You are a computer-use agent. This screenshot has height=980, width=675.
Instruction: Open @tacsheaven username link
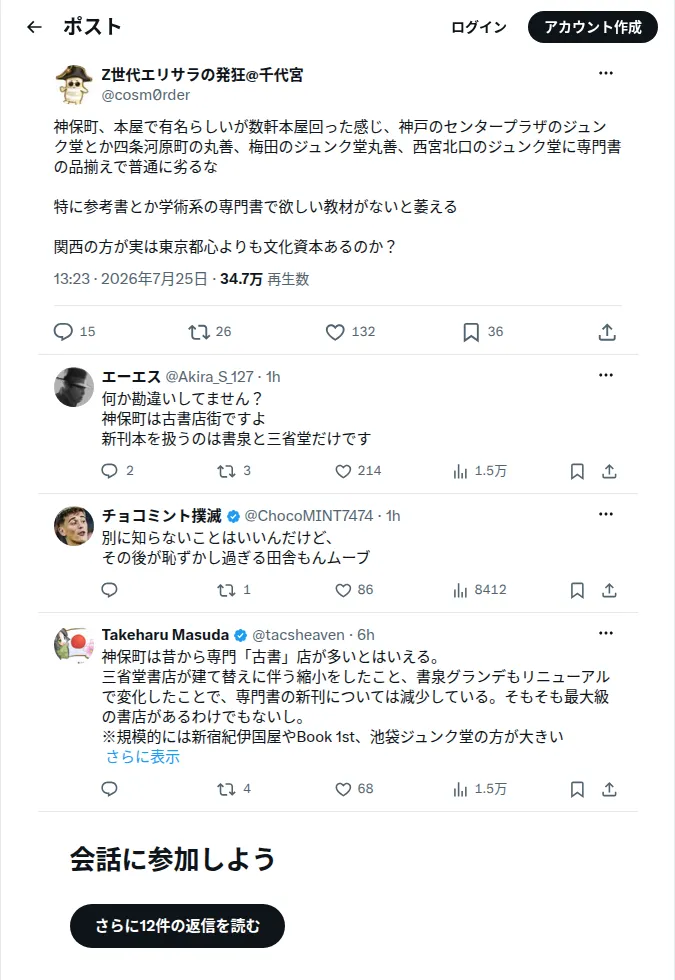point(298,635)
